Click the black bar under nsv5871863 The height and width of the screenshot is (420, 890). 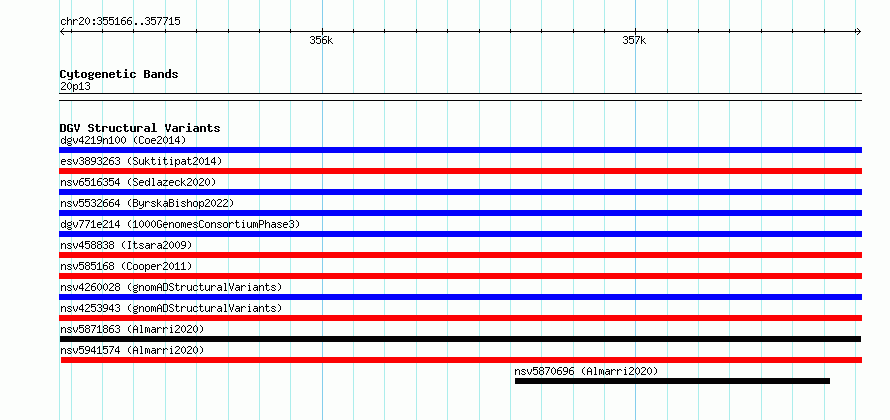click(x=460, y=339)
